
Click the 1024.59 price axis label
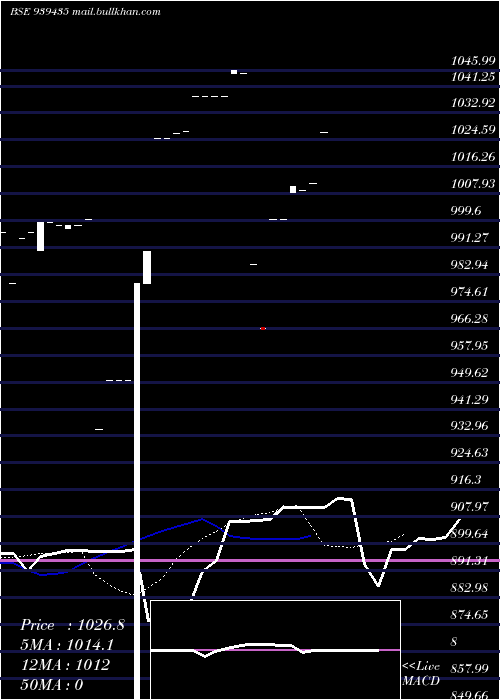pos(473,130)
